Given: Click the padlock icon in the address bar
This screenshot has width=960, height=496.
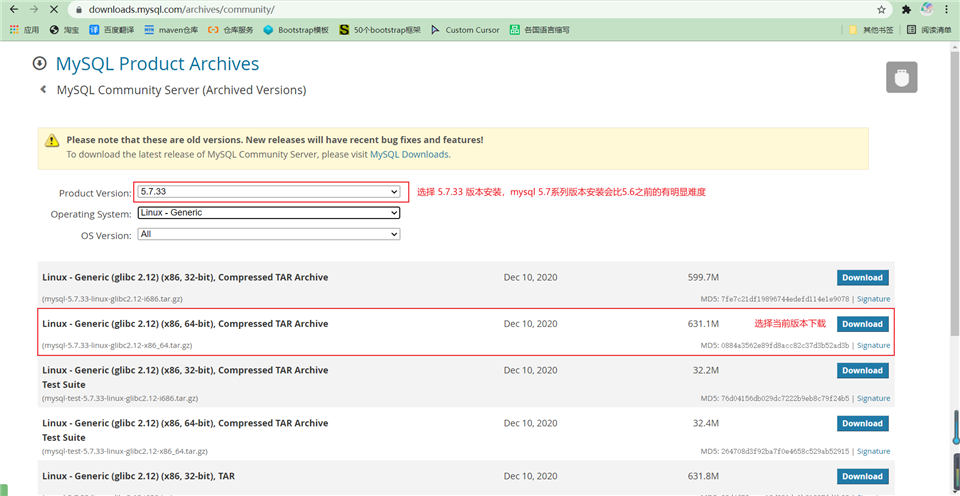Looking at the screenshot, I should tap(78, 10).
